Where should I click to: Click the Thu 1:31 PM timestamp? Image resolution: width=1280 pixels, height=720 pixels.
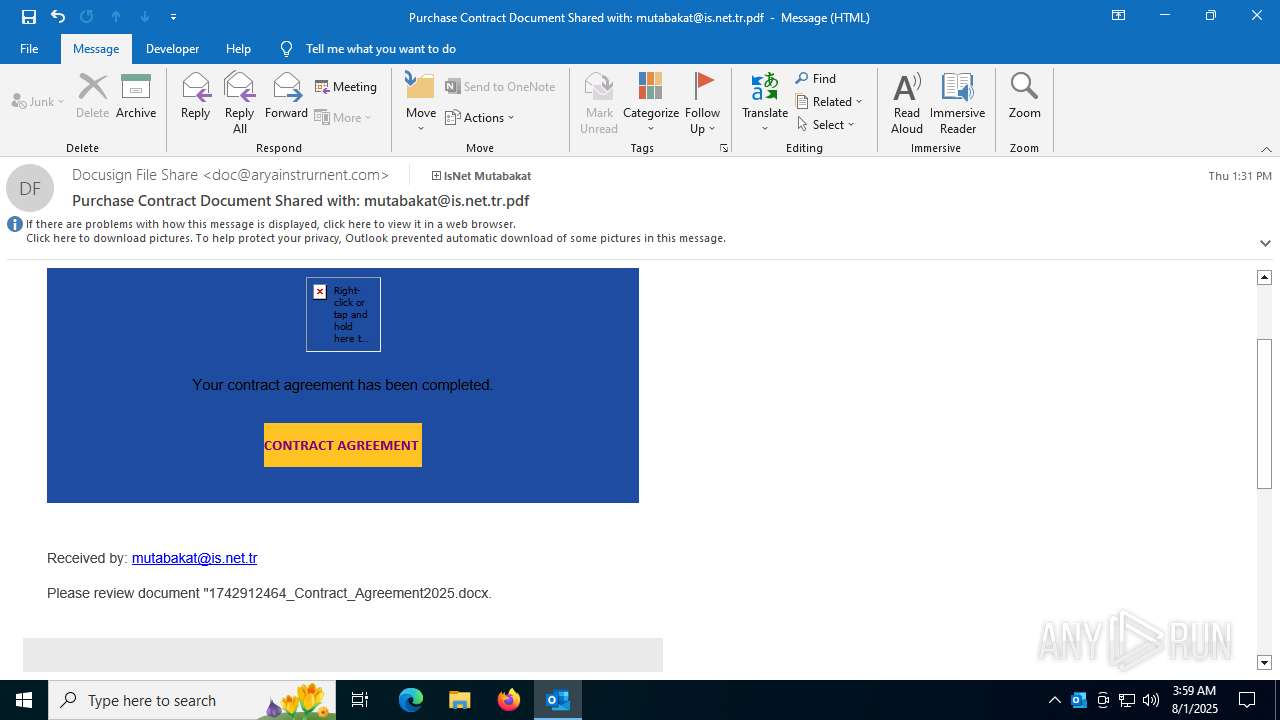(x=1240, y=176)
